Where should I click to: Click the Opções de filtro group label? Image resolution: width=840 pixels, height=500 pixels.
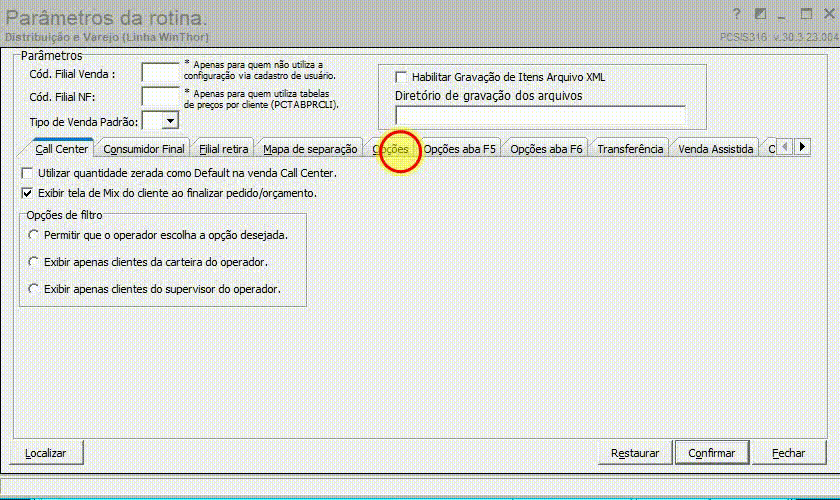64,215
